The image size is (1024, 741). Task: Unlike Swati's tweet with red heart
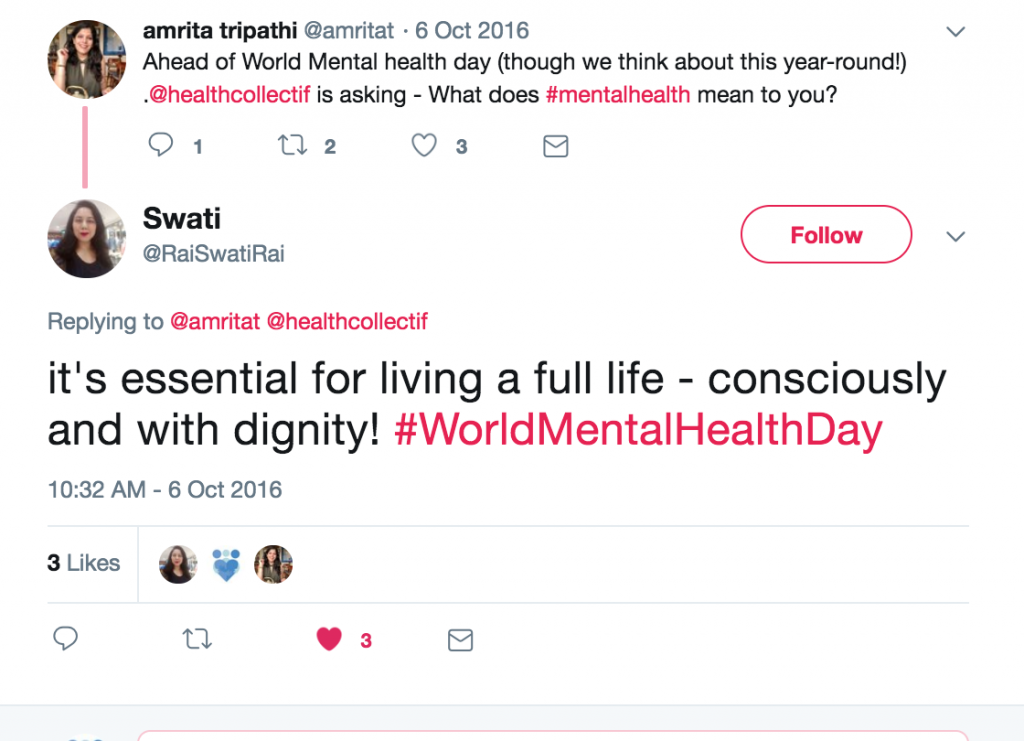point(329,639)
